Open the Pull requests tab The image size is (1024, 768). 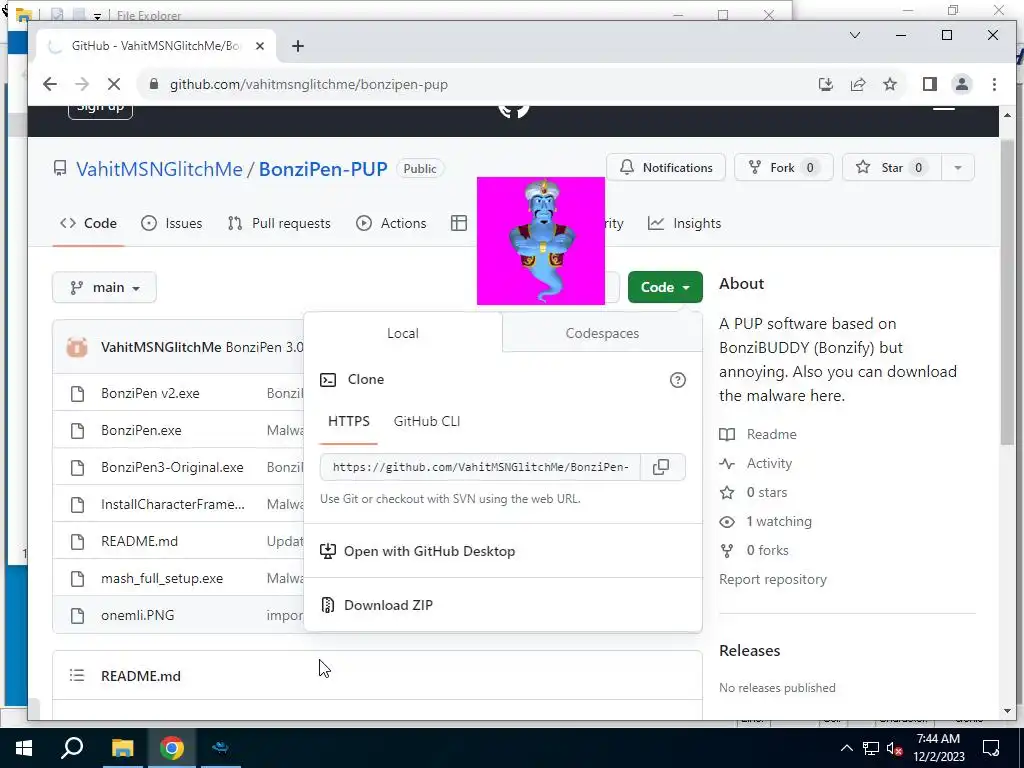click(x=279, y=223)
